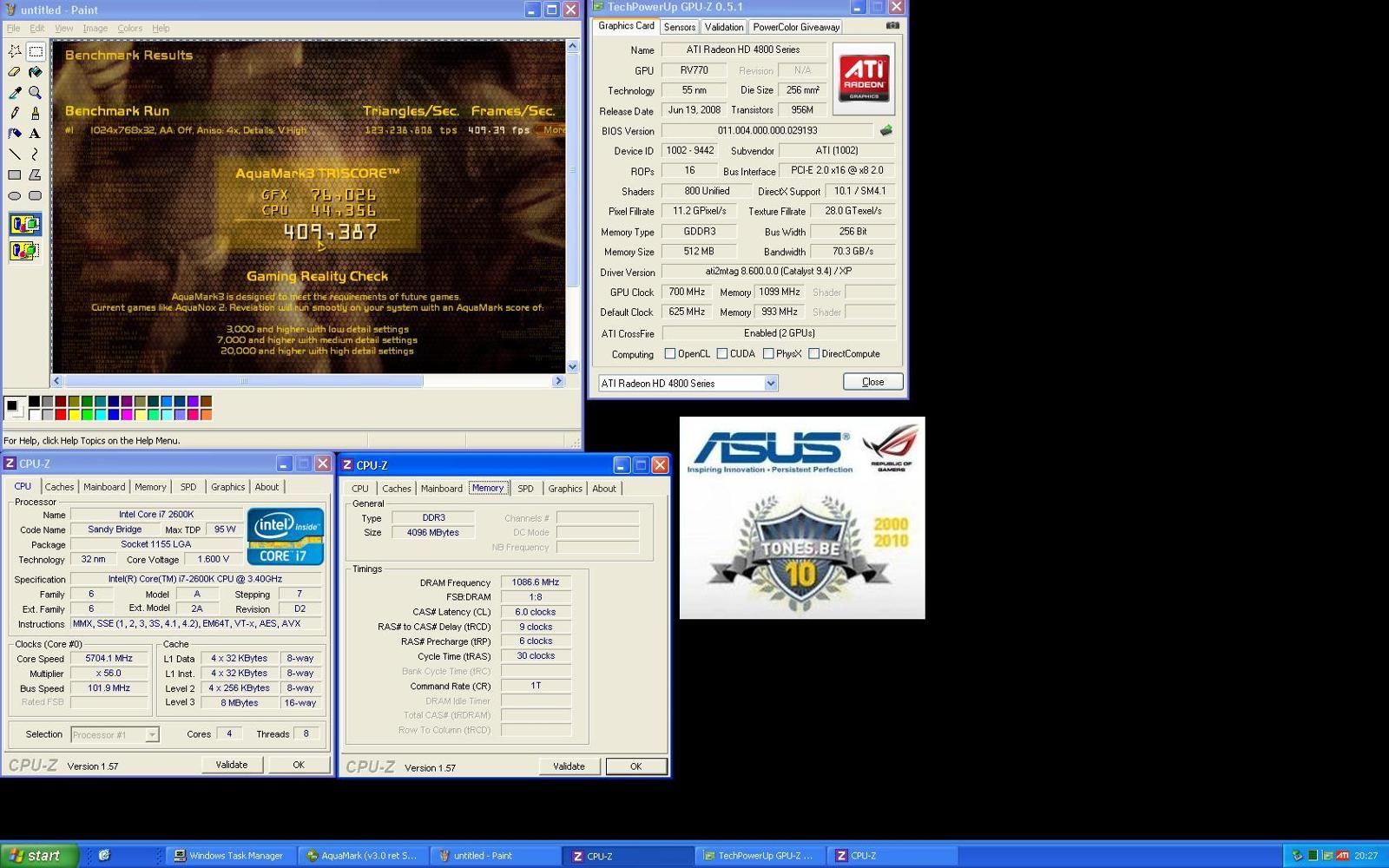Switch to the Sensors tab in GPU-Z
This screenshot has width=1389, height=868.
(679, 27)
